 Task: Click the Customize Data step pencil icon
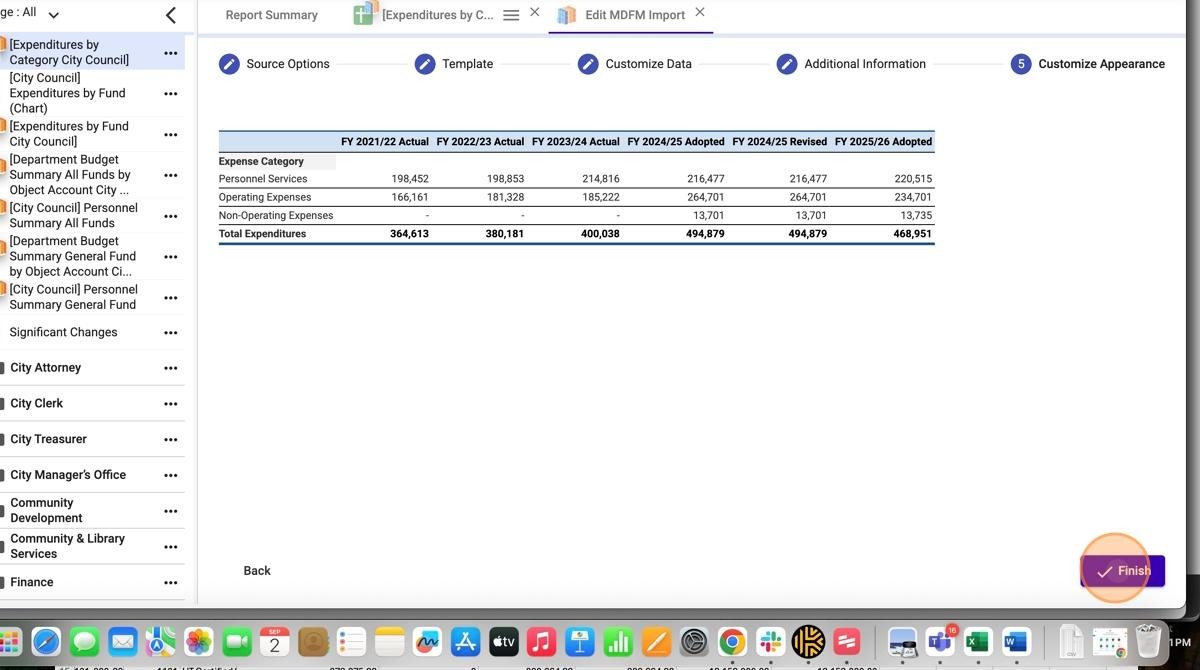588,64
